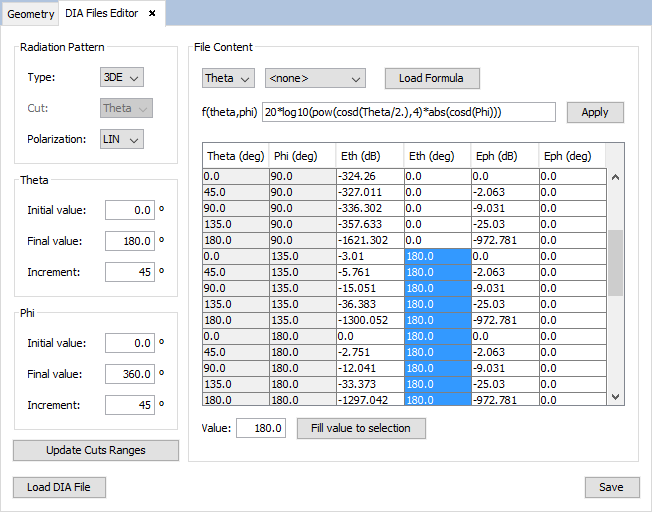Click Fill value to selection

point(361,428)
